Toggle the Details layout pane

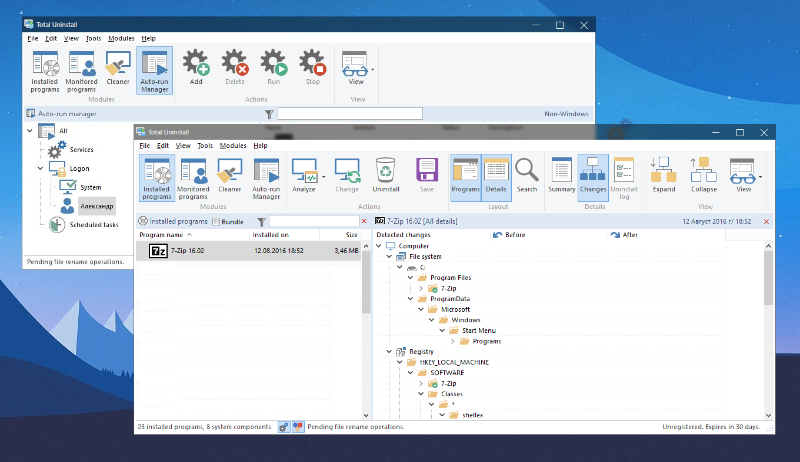[x=496, y=173]
